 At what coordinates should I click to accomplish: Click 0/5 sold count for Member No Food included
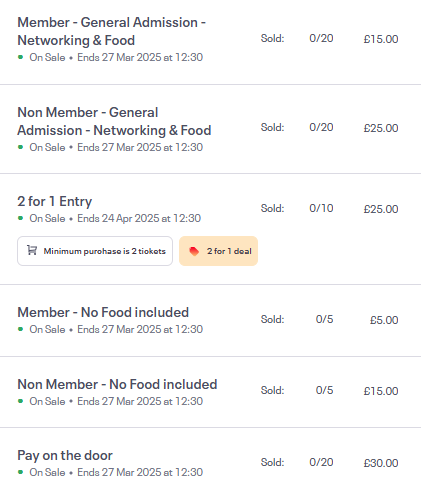coord(324,319)
